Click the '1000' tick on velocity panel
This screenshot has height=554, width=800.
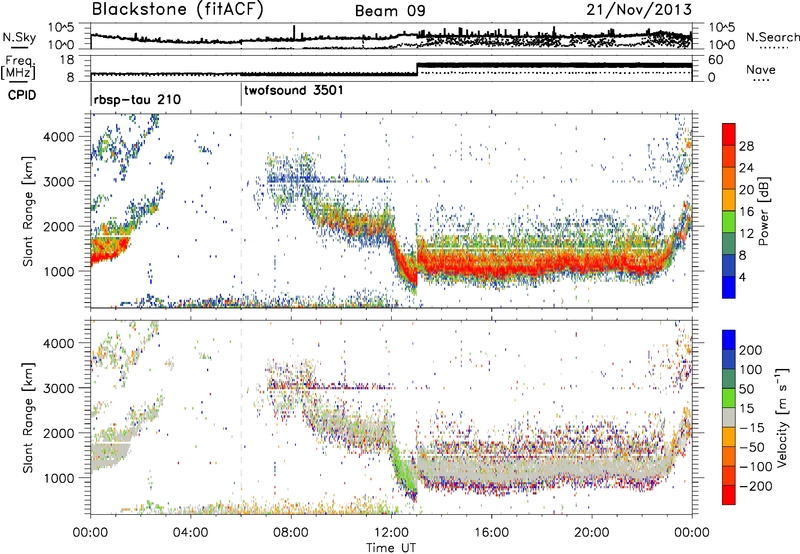[x=59, y=478]
